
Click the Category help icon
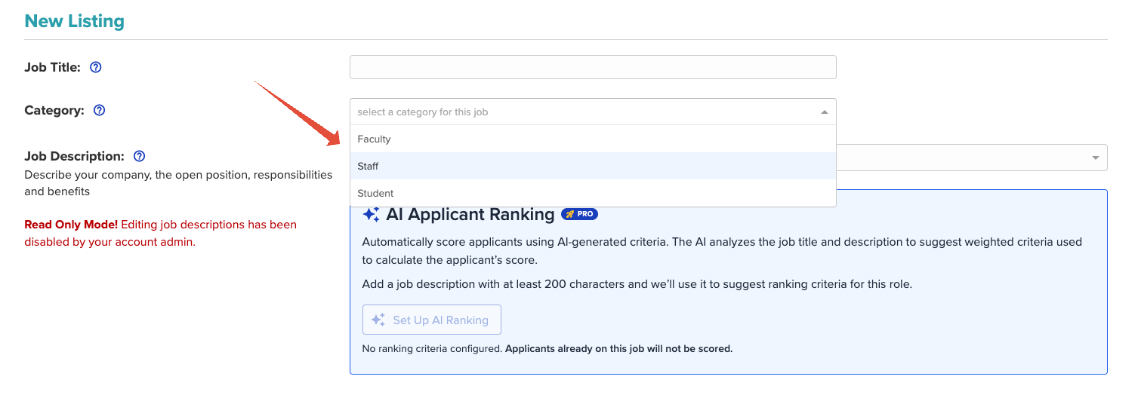[x=100, y=111]
